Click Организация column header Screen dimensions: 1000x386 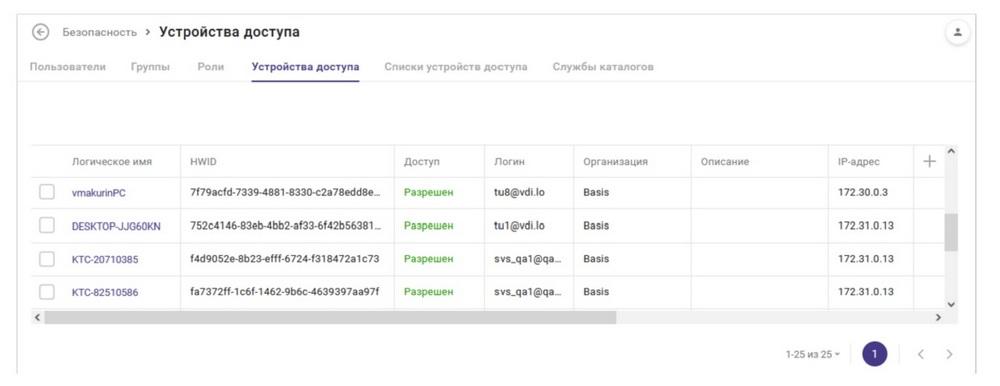615,161
